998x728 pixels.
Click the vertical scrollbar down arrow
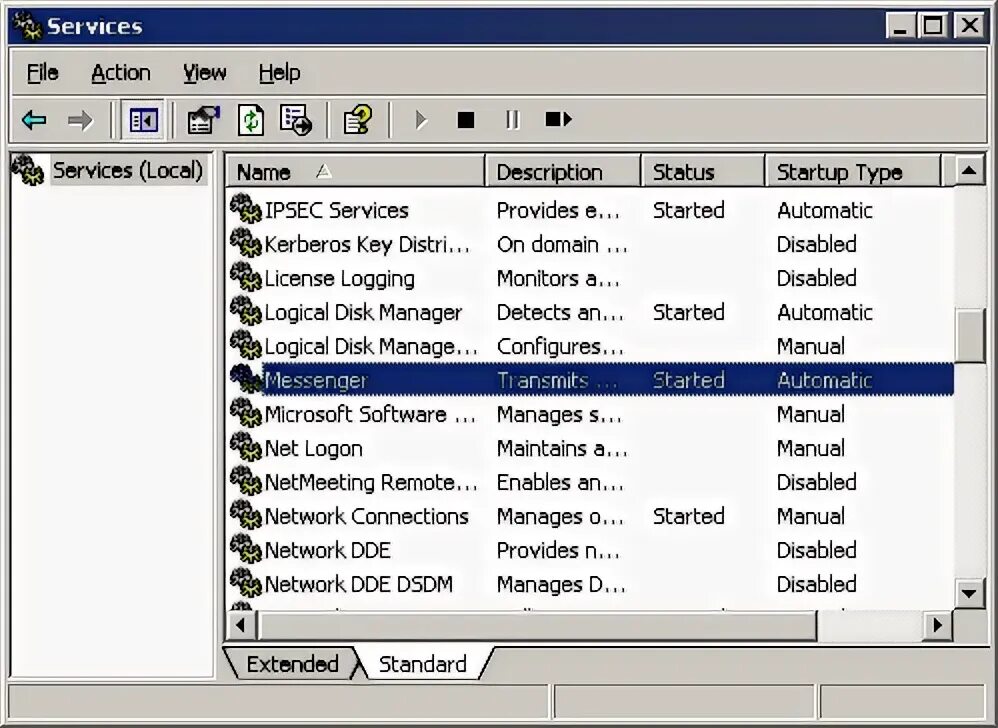[969, 593]
